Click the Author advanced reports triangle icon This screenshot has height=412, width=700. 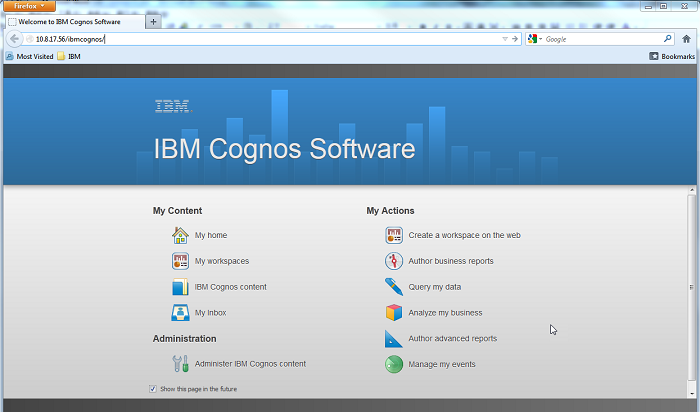(x=394, y=339)
